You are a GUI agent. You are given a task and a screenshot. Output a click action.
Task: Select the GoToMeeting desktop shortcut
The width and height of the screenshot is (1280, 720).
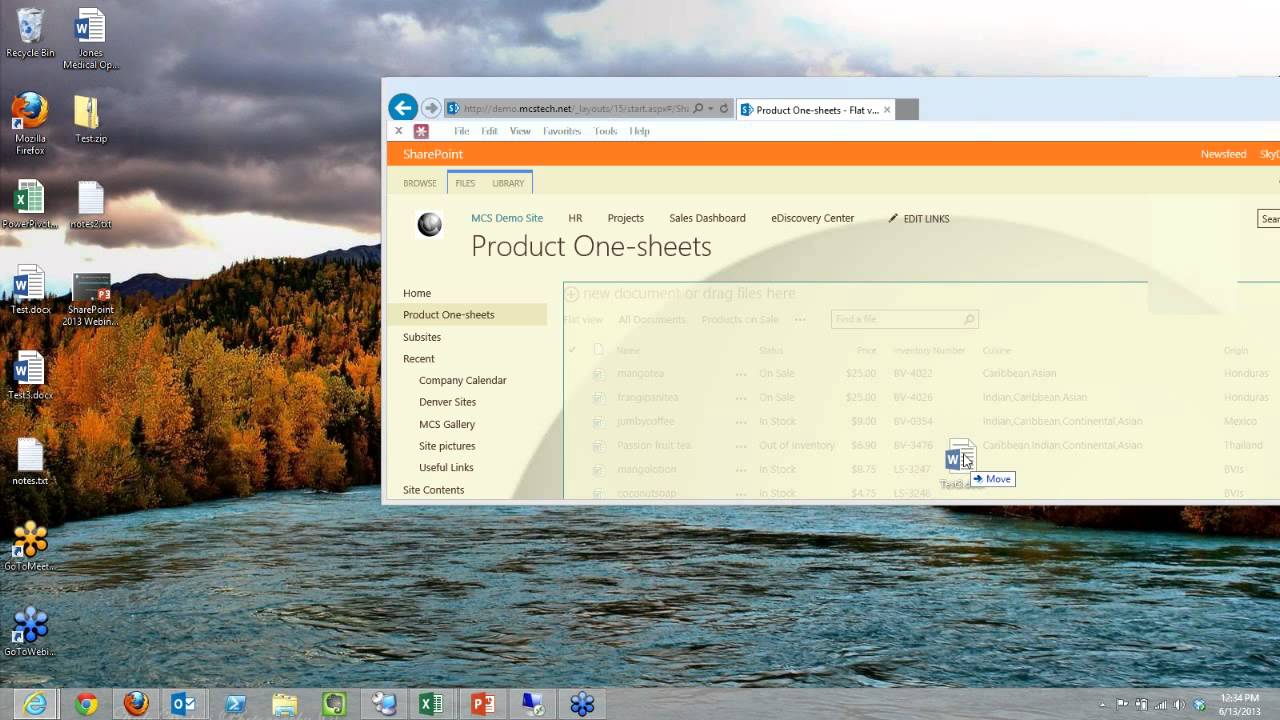[30, 547]
